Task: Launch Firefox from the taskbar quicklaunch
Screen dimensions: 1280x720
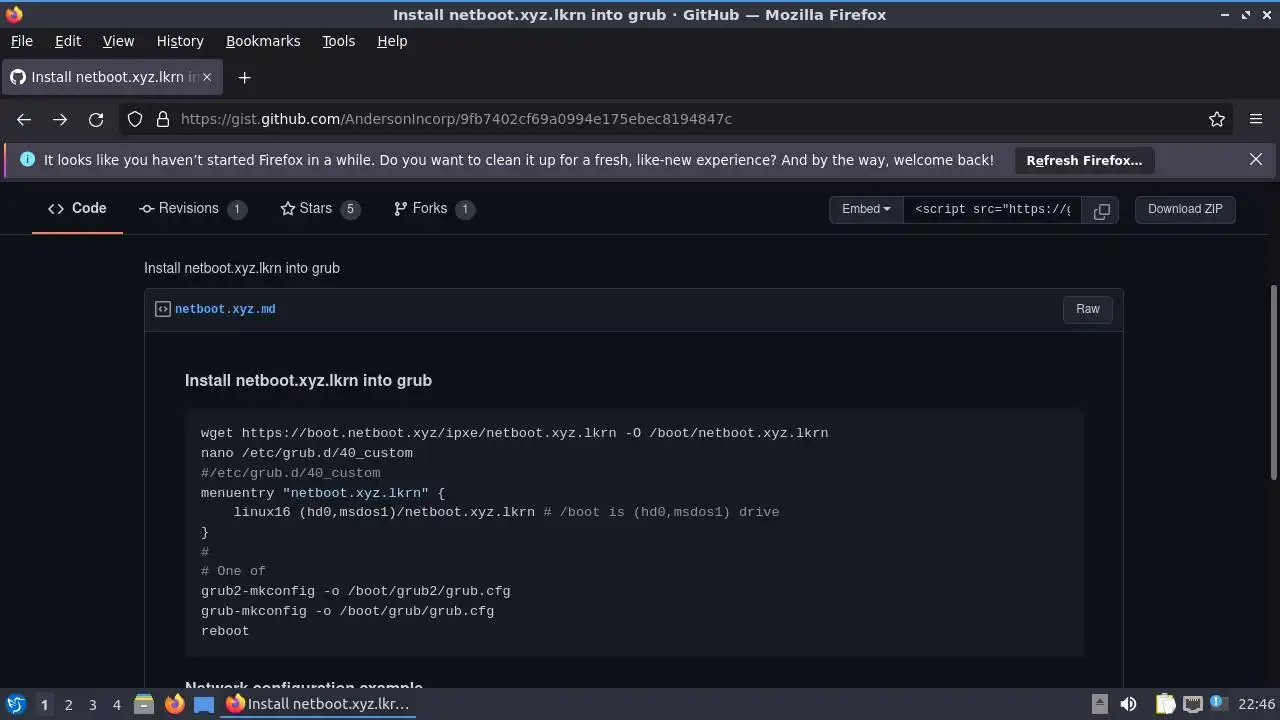Action: click(x=174, y=704)
